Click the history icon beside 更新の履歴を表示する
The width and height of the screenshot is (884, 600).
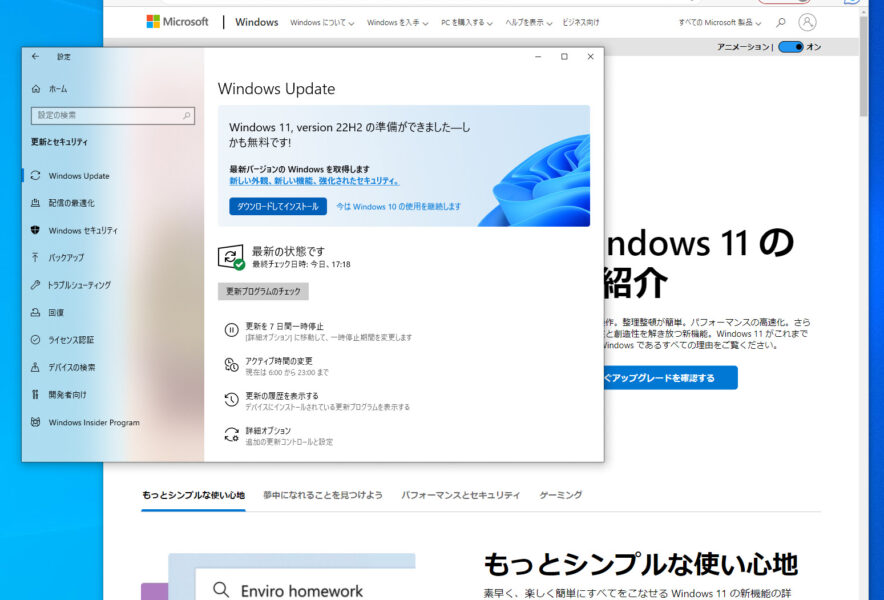point(231,400)
